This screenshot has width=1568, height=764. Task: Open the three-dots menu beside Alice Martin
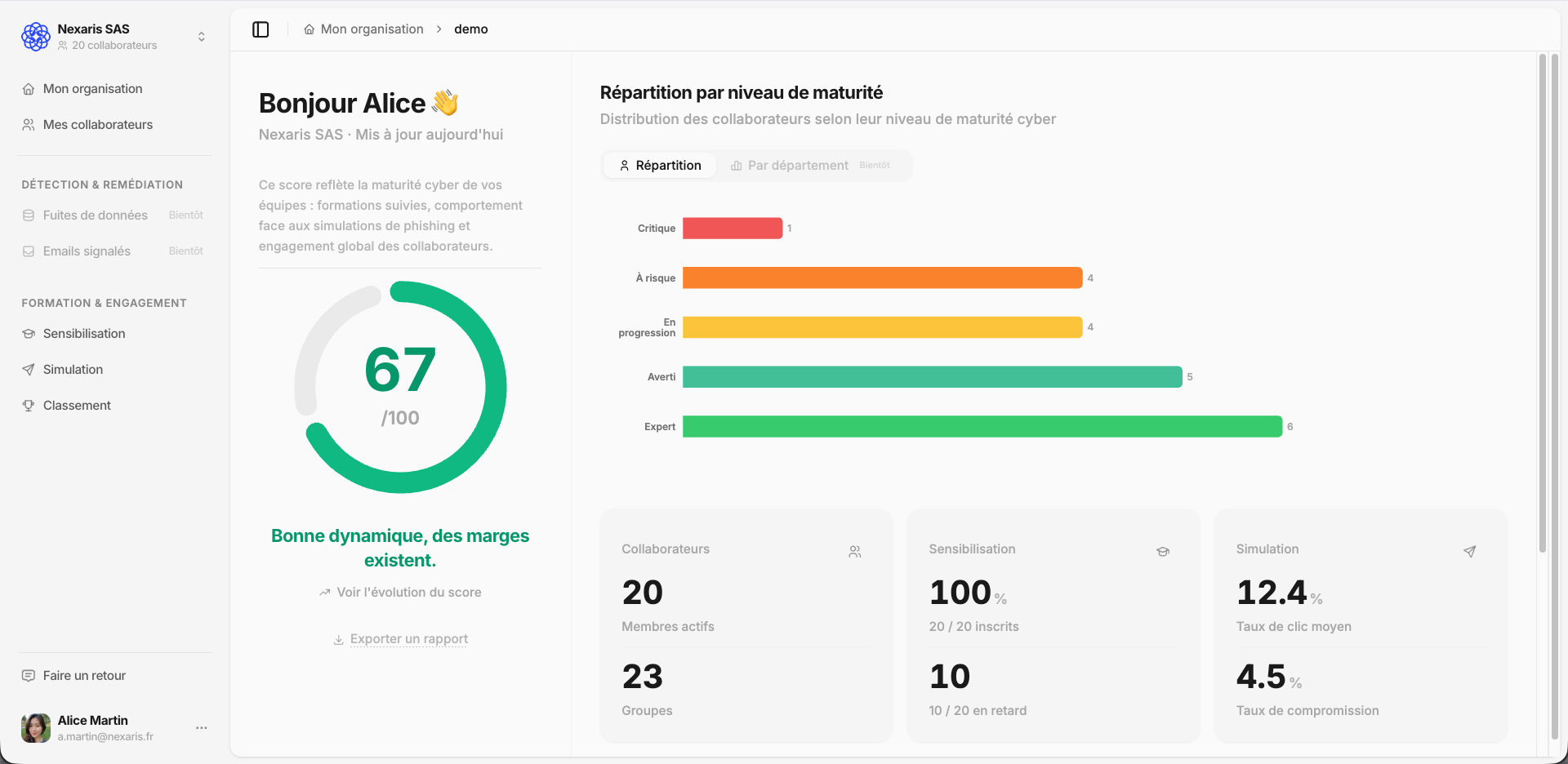[x=202, y=728]
